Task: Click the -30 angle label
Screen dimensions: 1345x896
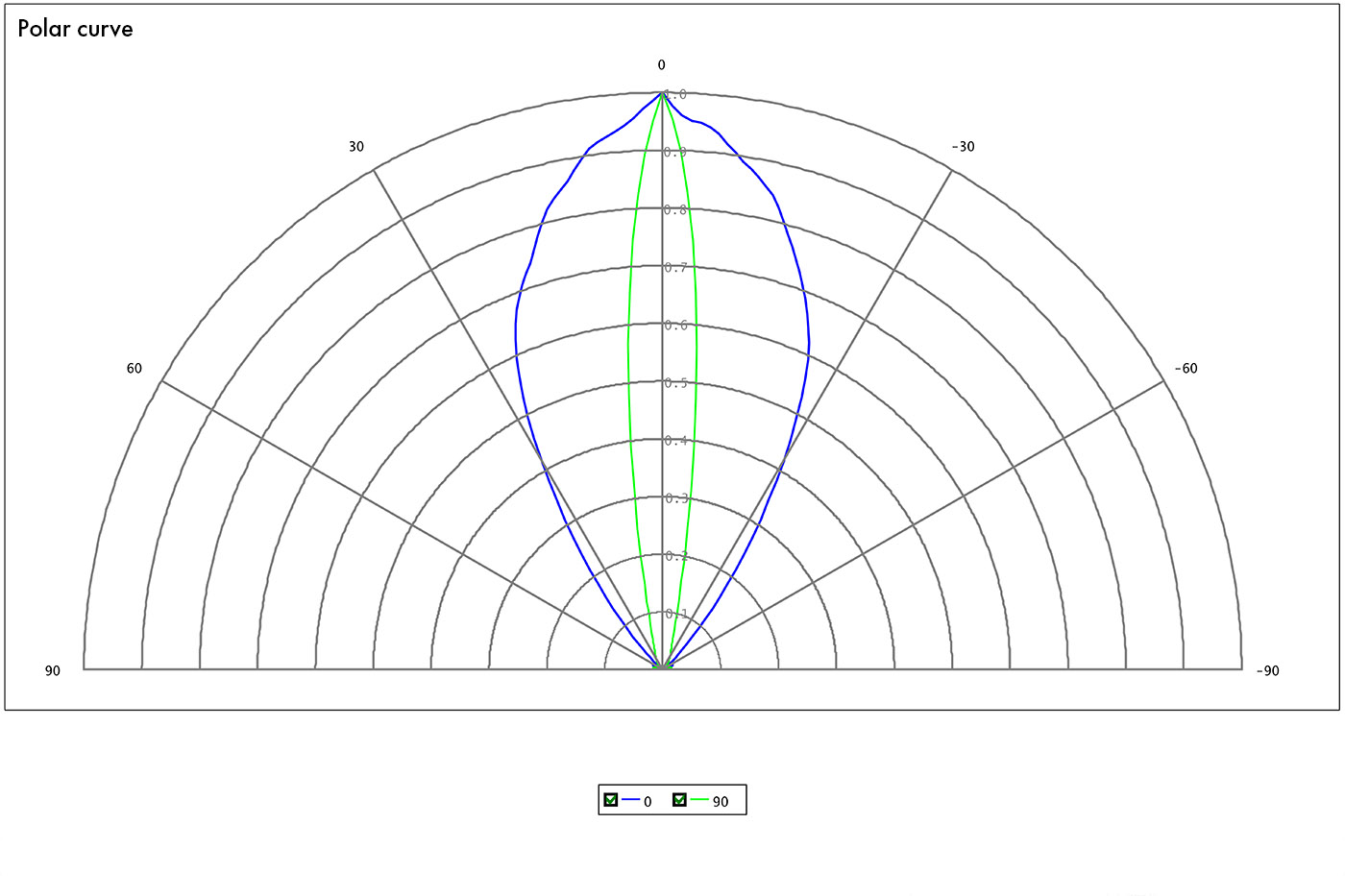Action: 963,147
